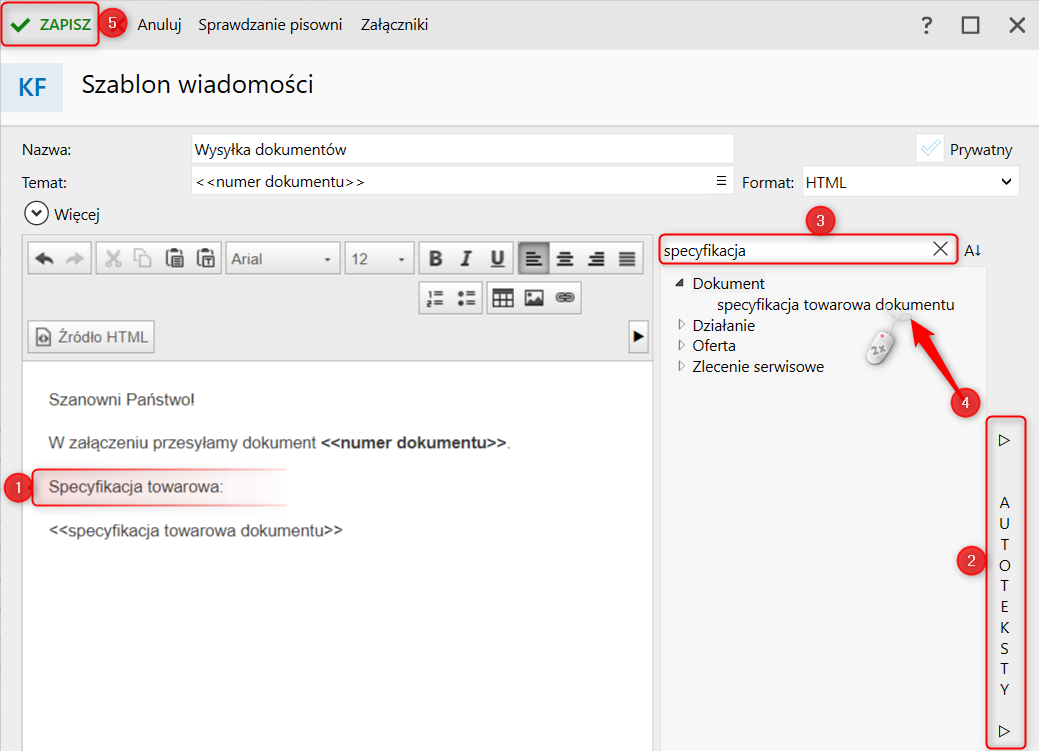Select specyfikacja towarowa dokumentu item
The image size is (1039, 751).
click(836, 304)
